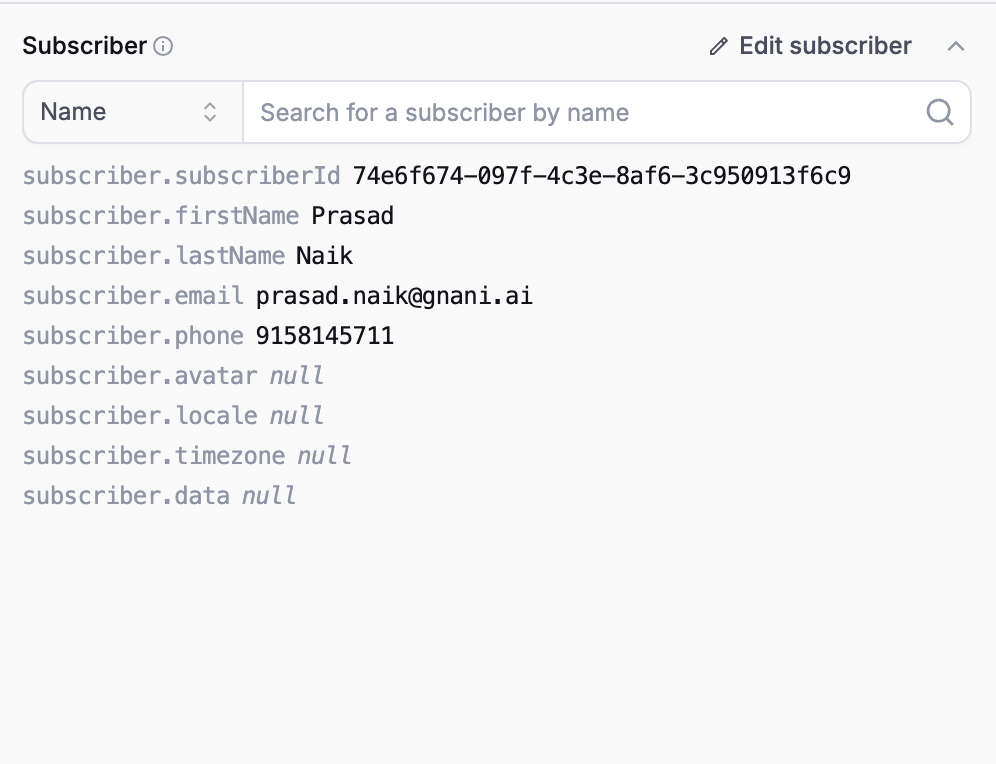Click the subscriber.data null value
This screenshot has height=764, width=996.
[269, 496]
